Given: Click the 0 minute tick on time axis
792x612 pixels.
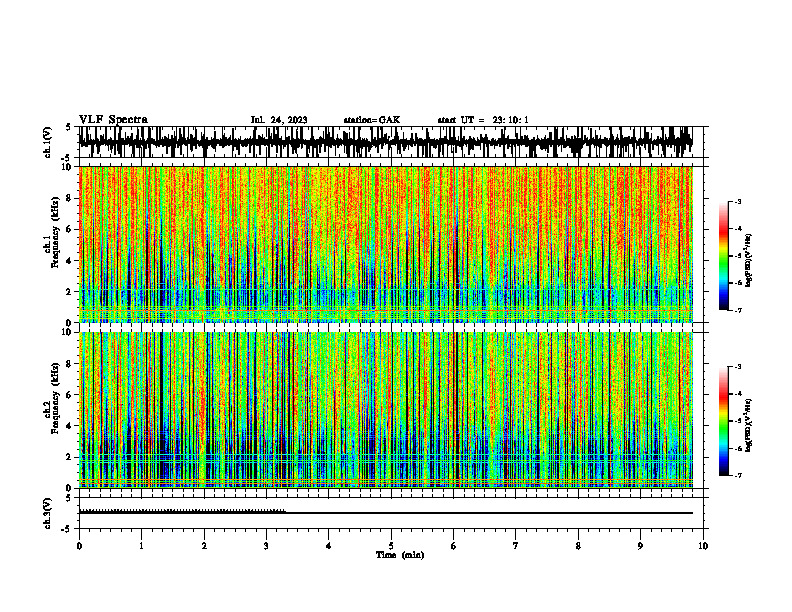Looking at the screenshot, I should point(79,546).
